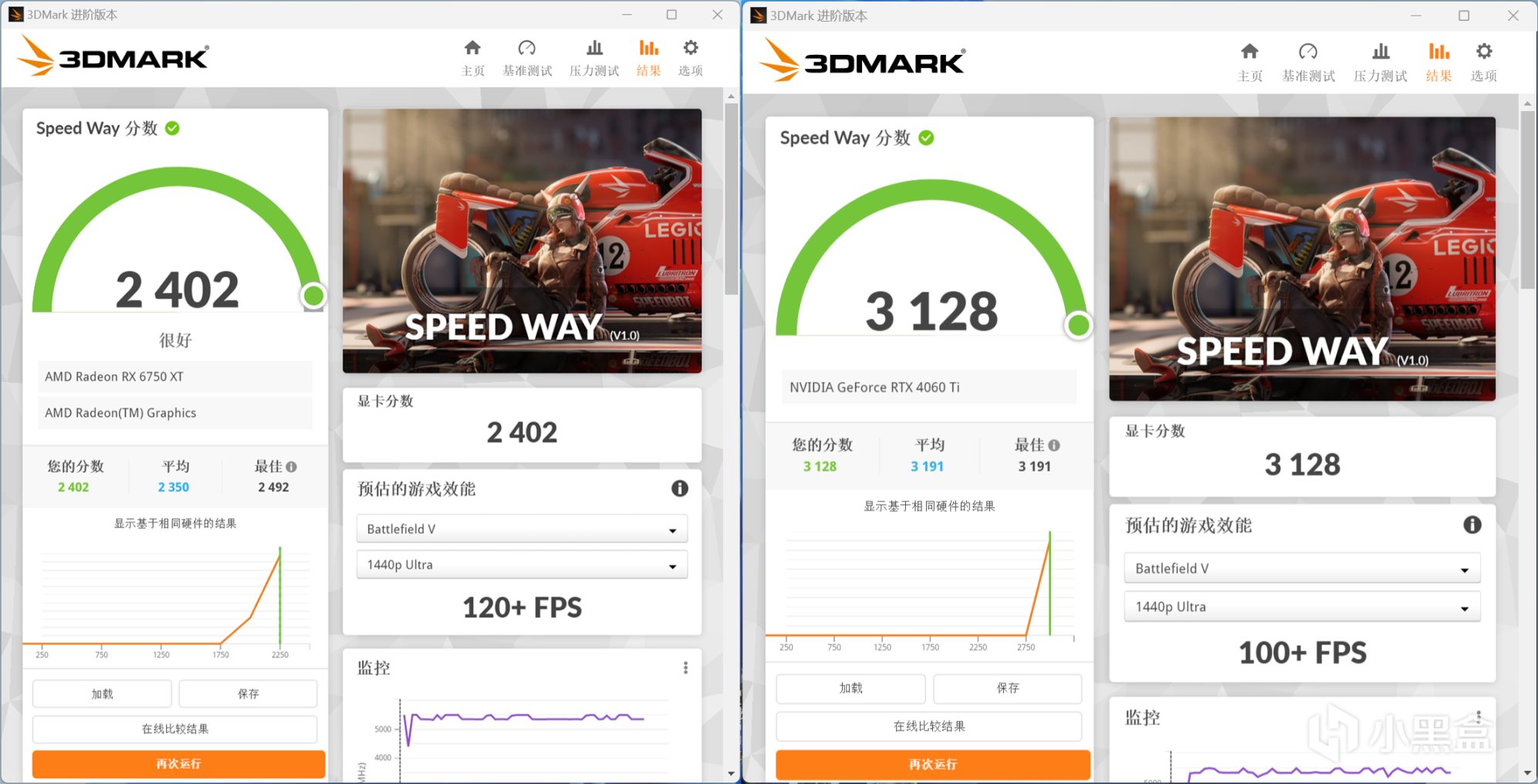Click 120+ FPS estimate text
This screenshot has height=784, width=1538.
(522, 607)
